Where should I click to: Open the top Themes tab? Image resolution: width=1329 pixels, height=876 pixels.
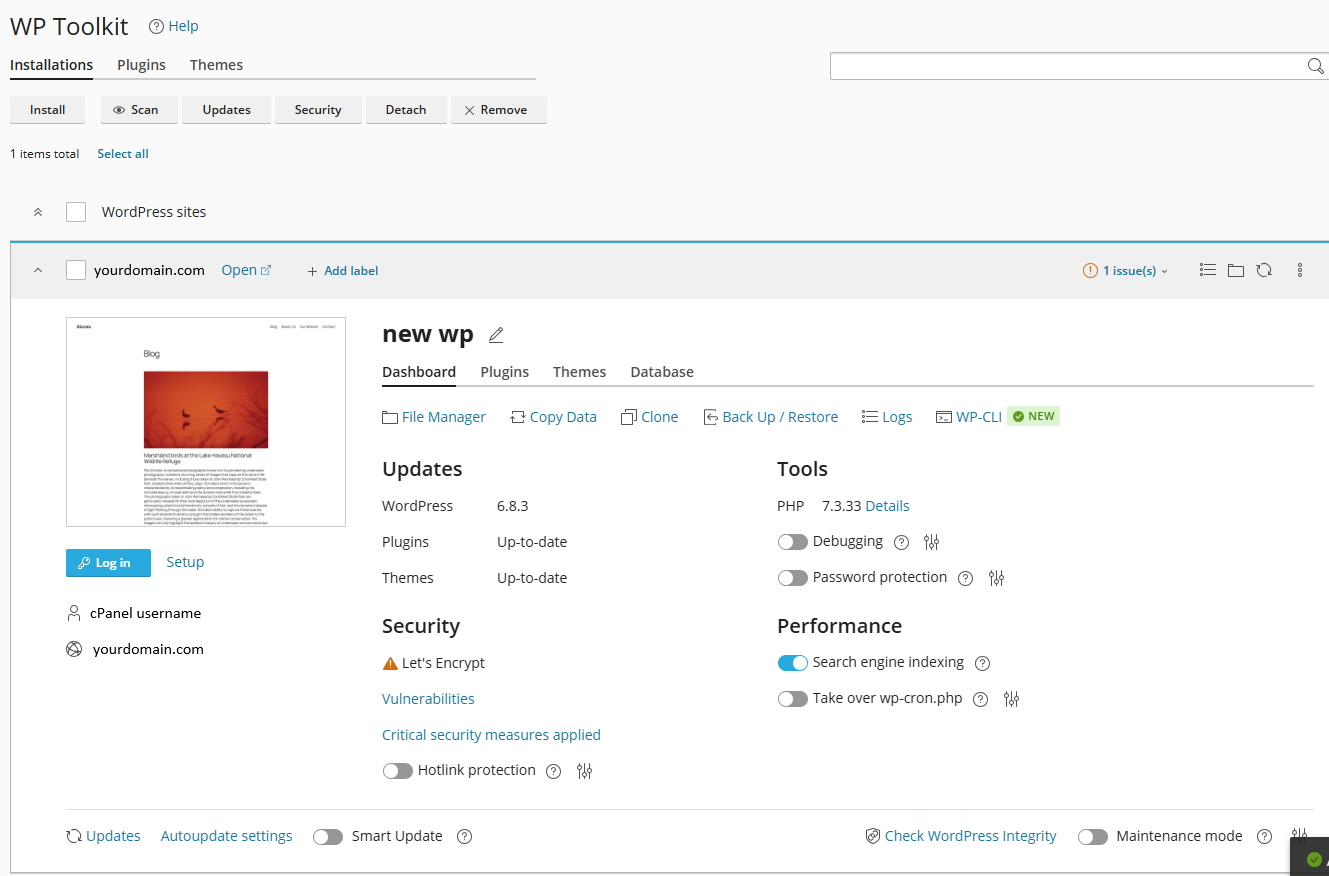coord(216,65)
